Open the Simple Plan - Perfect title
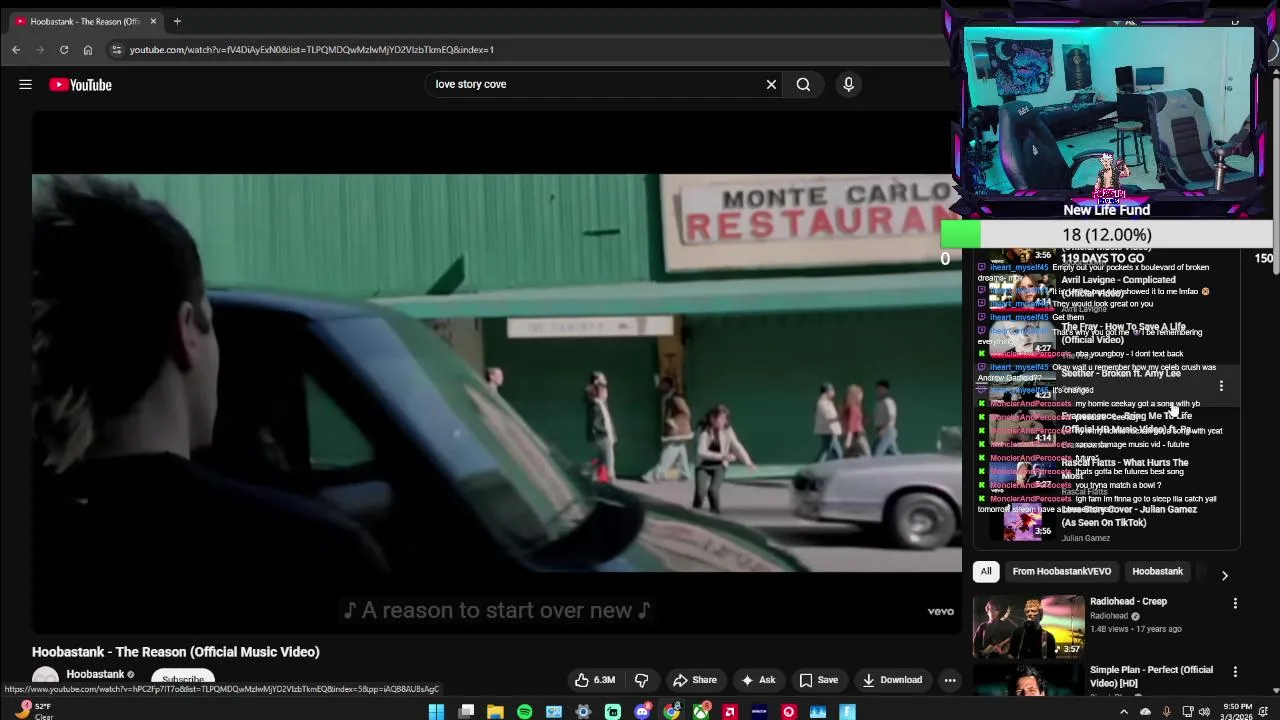The width and height of the screenshot is (1280, 720). click(x=1151, y=676)
